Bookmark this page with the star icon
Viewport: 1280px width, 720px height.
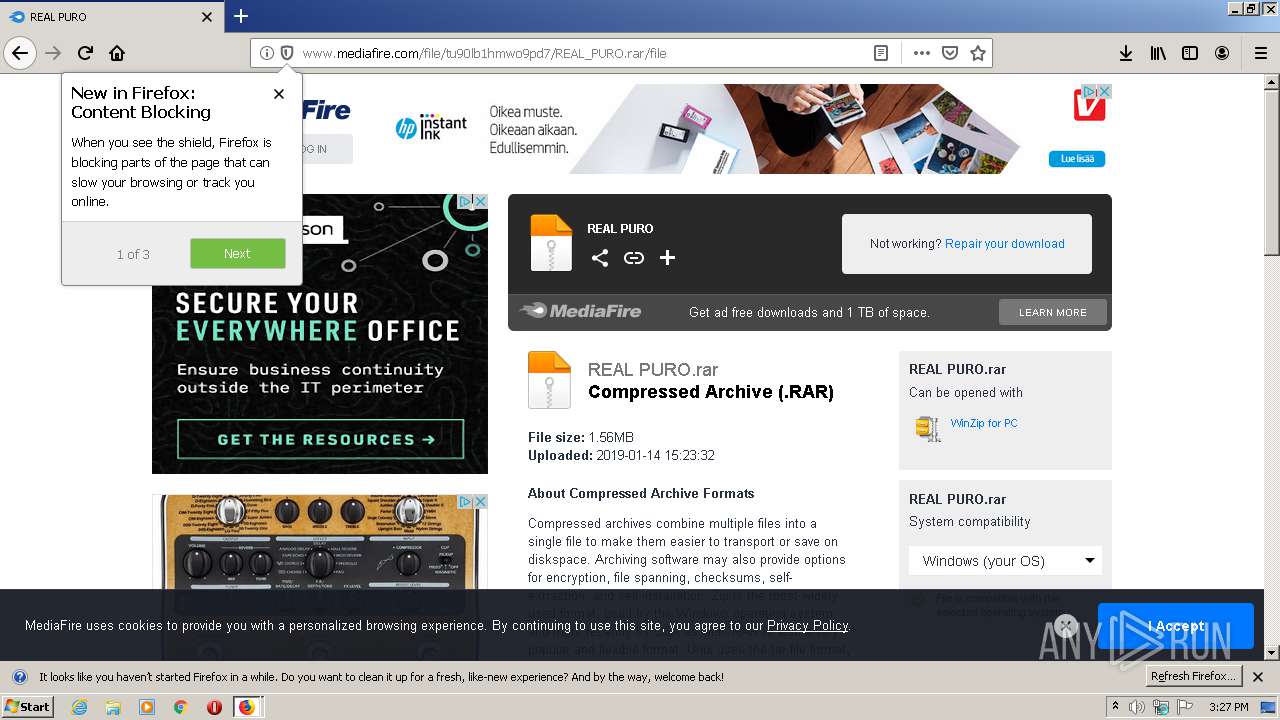pos(978,53)
